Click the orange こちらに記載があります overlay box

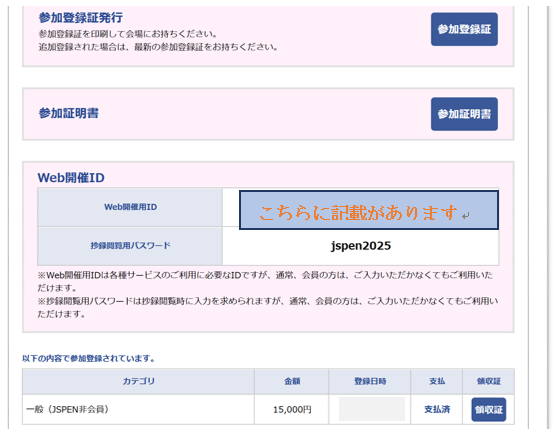369,210
